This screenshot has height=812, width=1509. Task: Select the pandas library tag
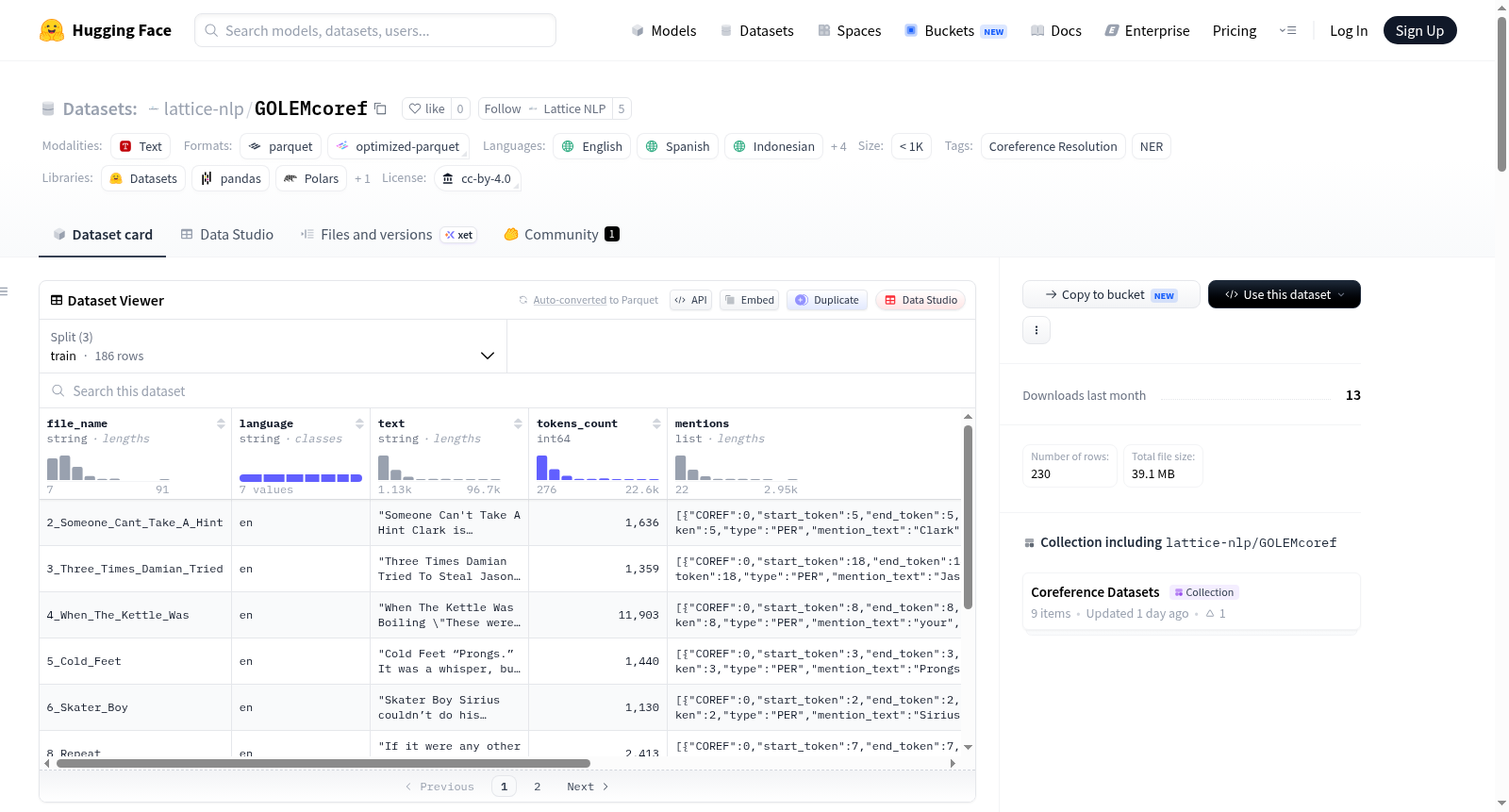(x=231, y=178)
